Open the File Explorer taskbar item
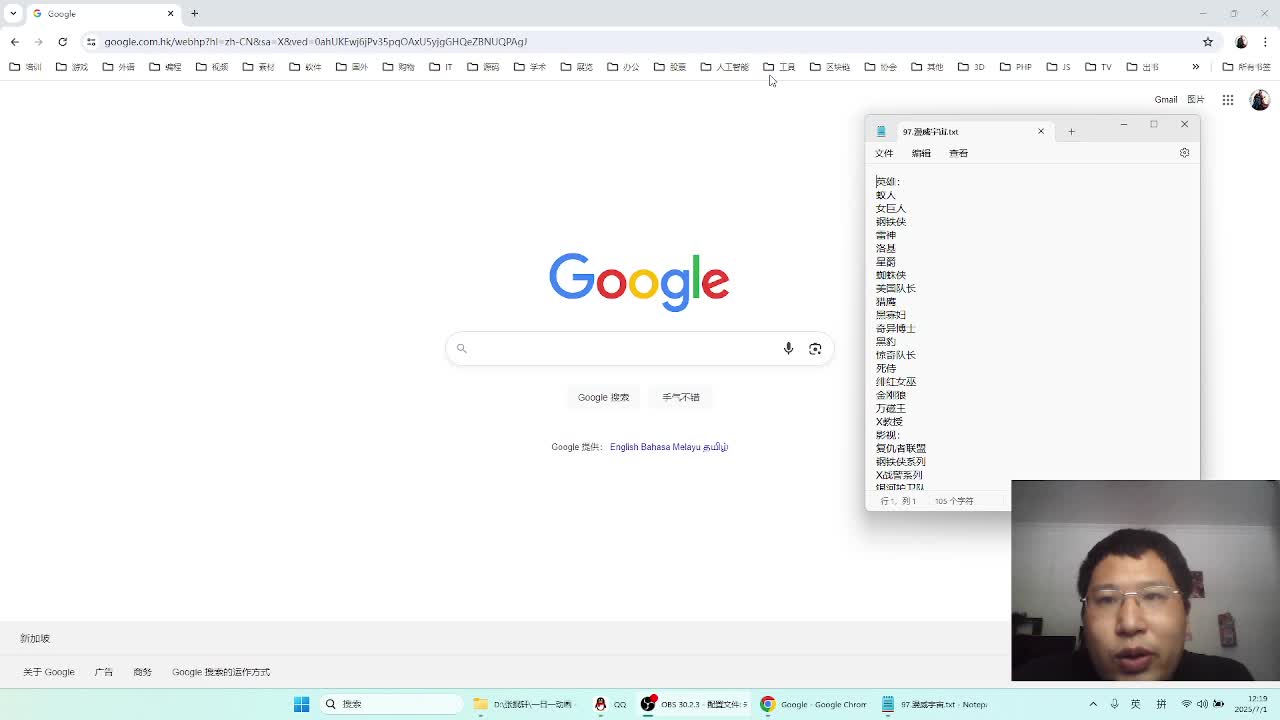 coord(525,704)
